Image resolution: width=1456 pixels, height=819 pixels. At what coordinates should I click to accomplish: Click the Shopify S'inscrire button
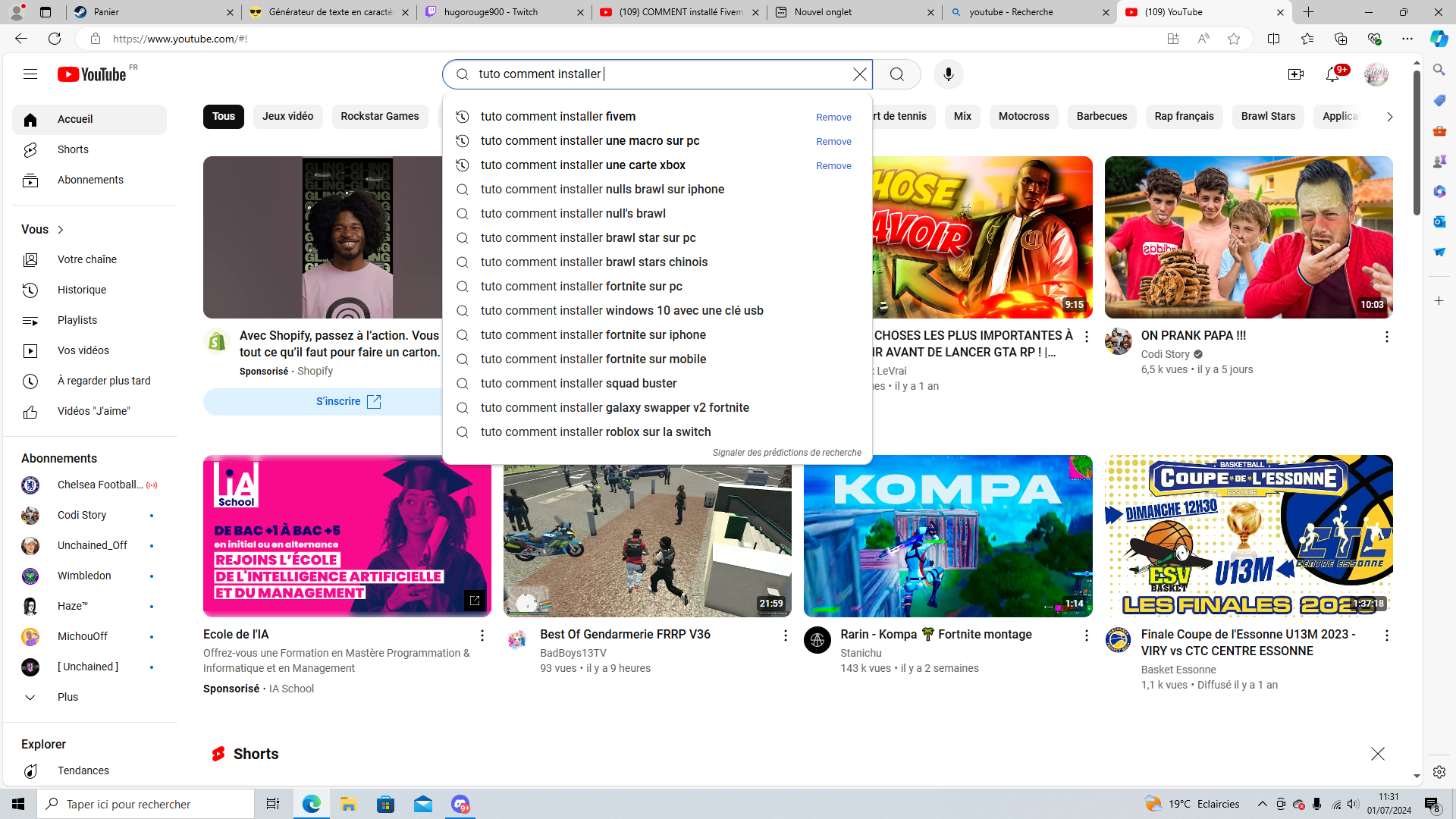tap(348, 402)
